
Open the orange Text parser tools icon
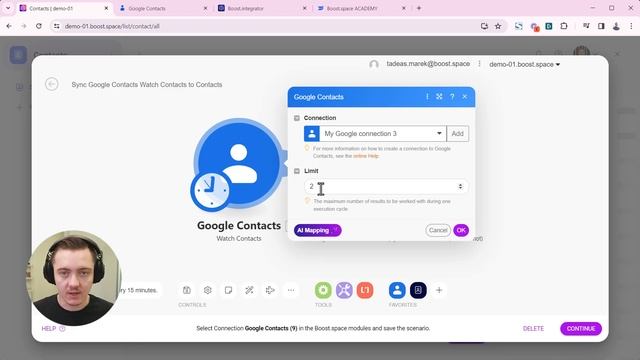coord(365,290)
